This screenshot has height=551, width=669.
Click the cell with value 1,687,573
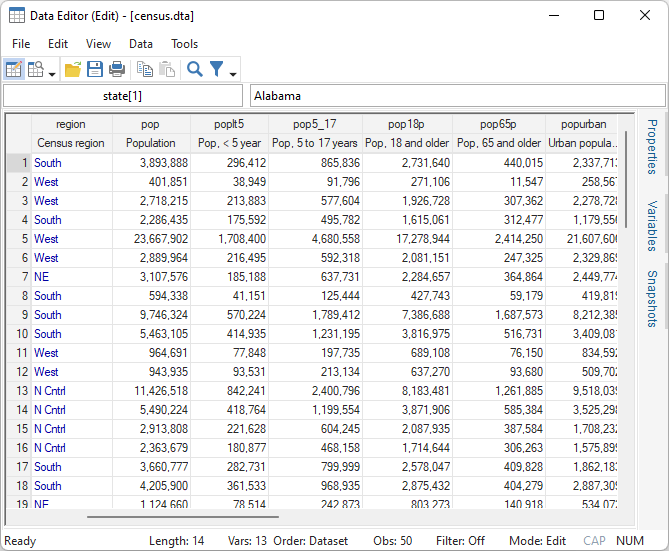point(499,315)
